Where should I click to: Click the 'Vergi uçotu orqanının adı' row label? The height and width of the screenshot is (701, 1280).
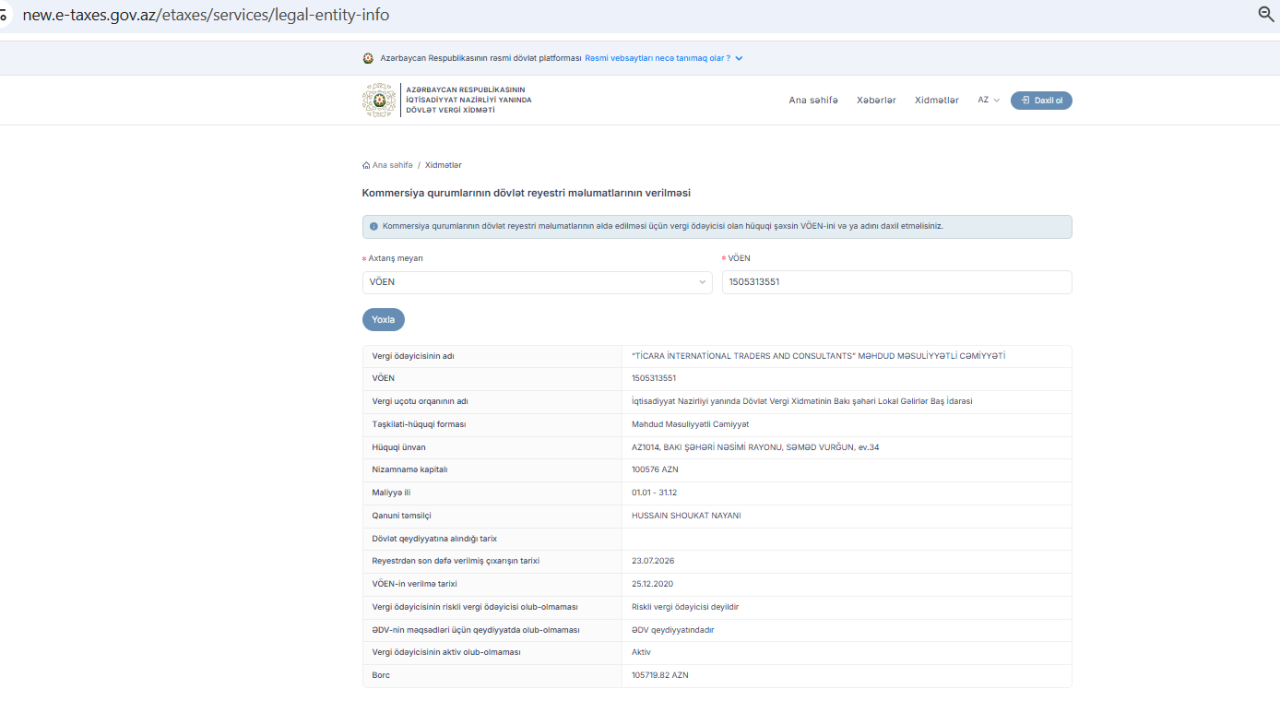(x=420, y=402)
